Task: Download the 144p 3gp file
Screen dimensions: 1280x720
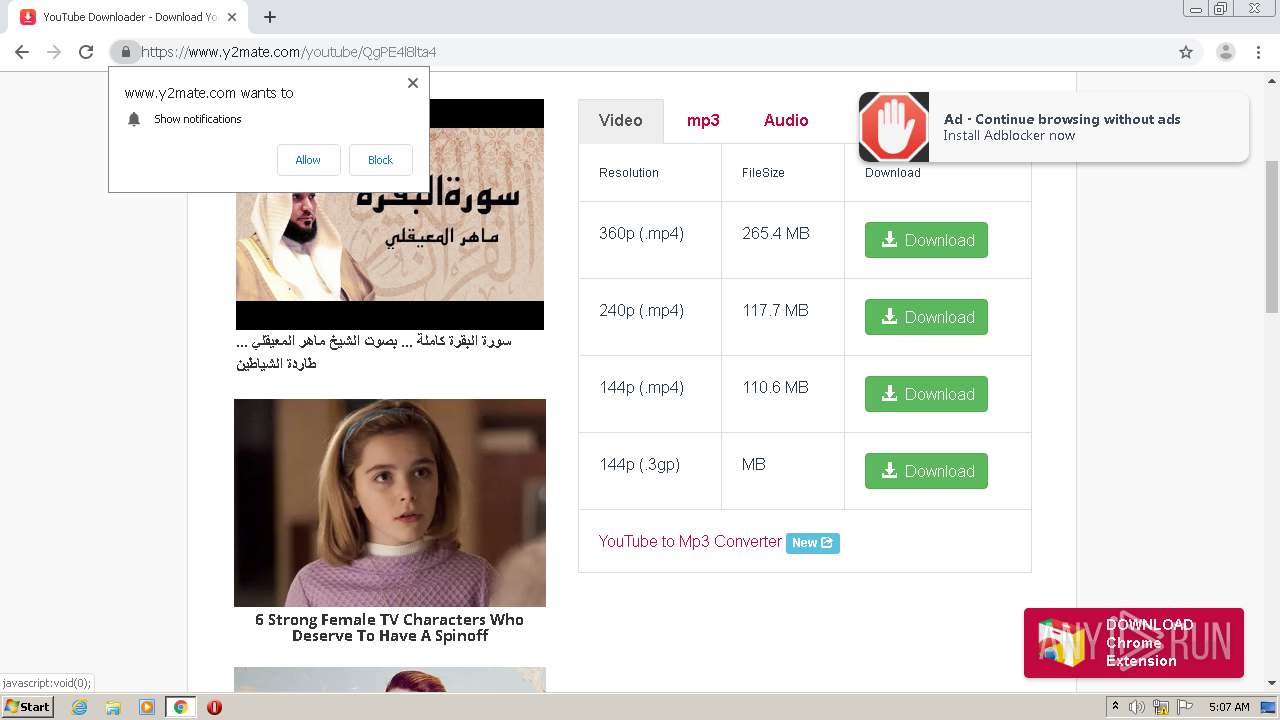Action: 926,471
